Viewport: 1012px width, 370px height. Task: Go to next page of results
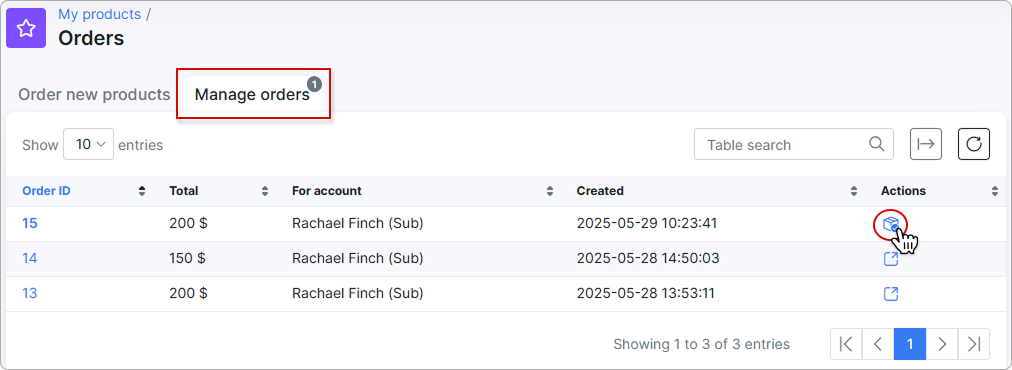click(x=942, y=344)
